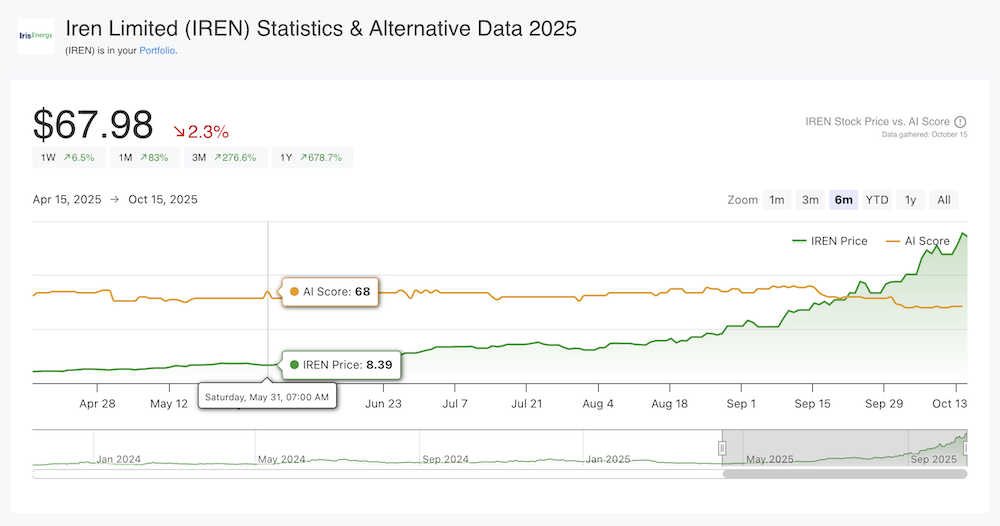
Task: Open the Portfolio link
Action: (x=157, y=51)
